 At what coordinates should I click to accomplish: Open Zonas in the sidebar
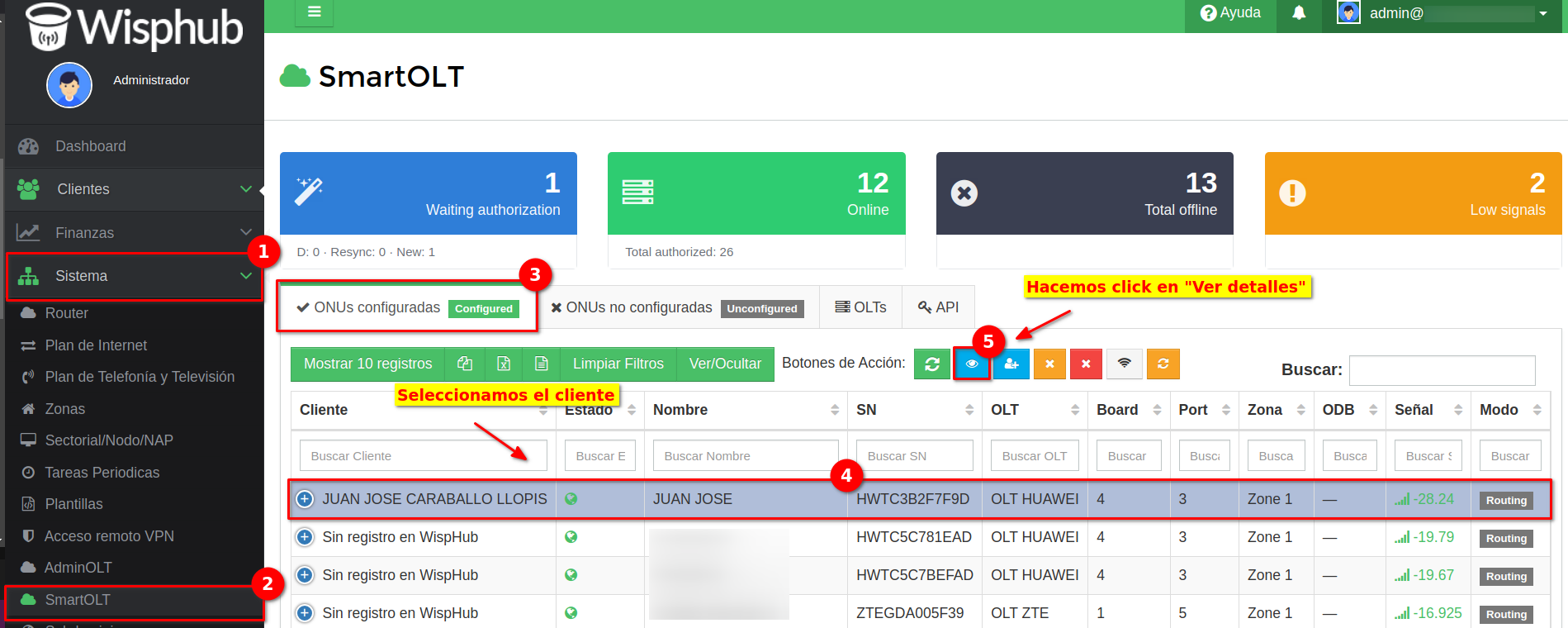[x=64, y=409]
